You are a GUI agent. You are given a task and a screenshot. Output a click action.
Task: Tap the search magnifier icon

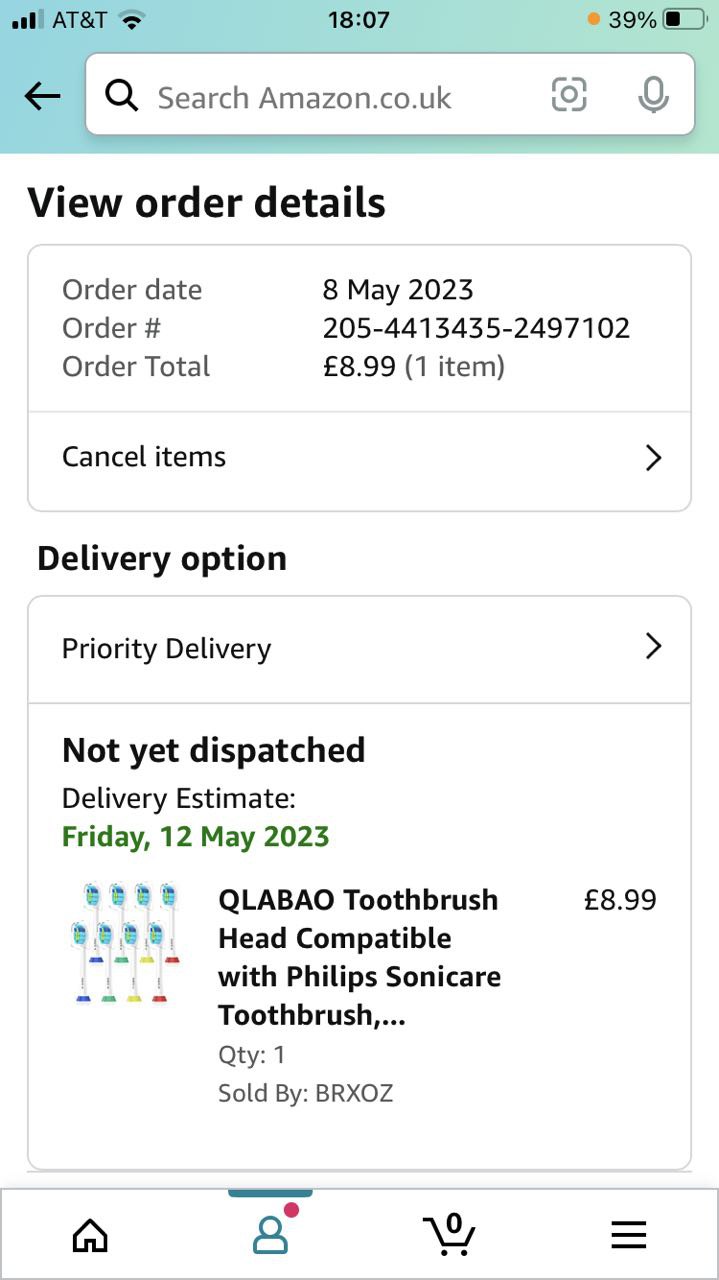122,96
